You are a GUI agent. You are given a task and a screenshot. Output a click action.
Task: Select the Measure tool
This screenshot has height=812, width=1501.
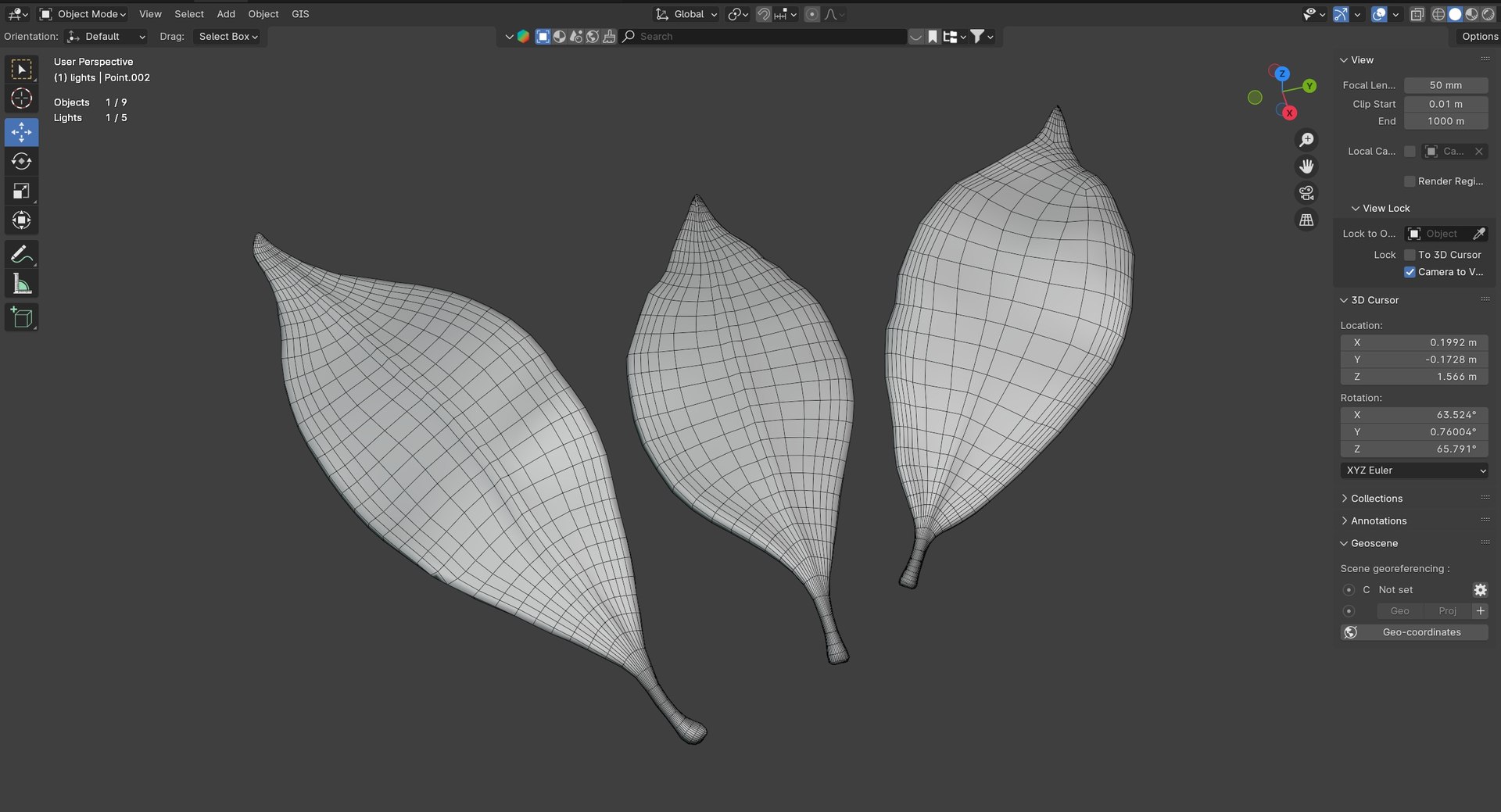pyautogui.click(x=21, y=284)
